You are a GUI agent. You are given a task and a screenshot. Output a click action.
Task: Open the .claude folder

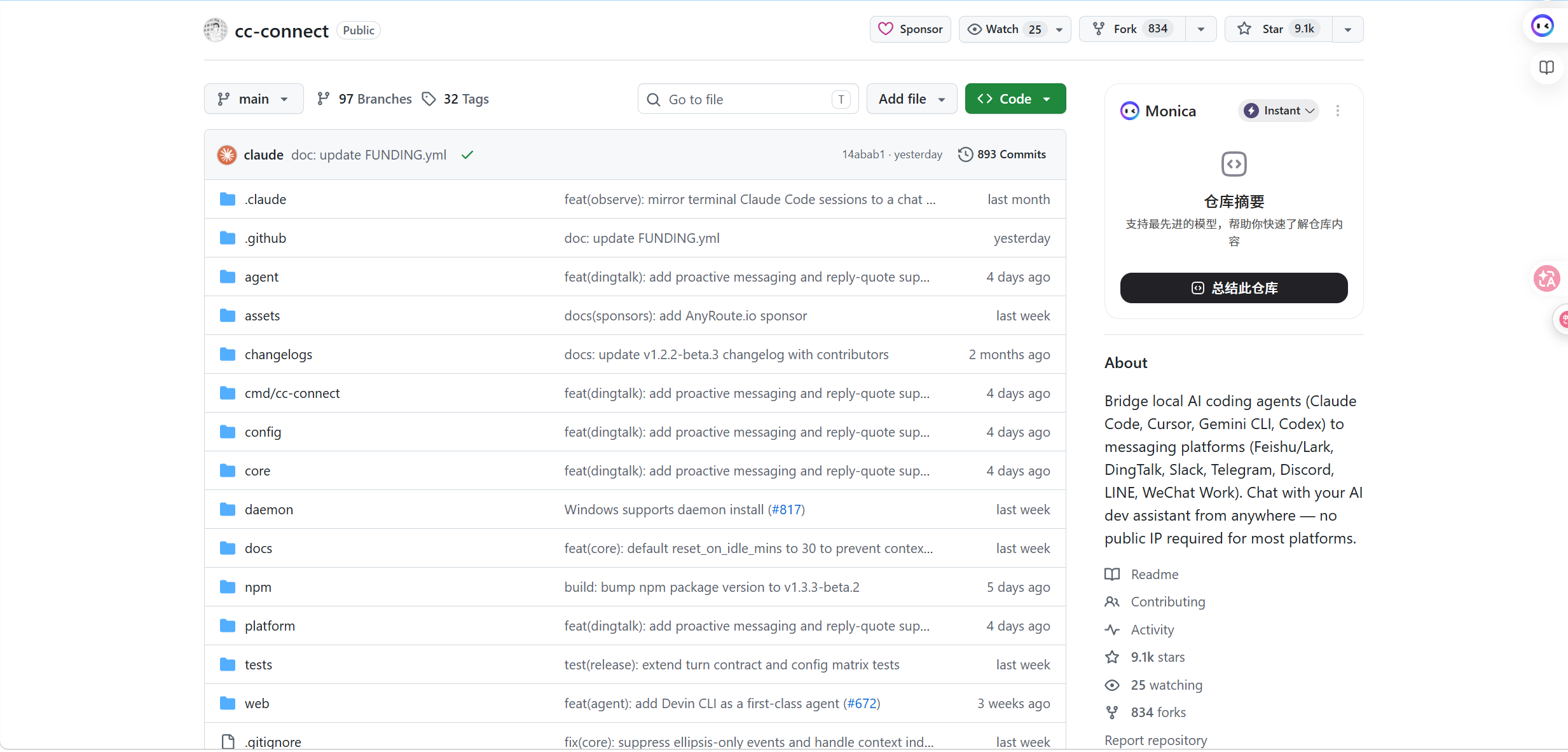point(266,200)
